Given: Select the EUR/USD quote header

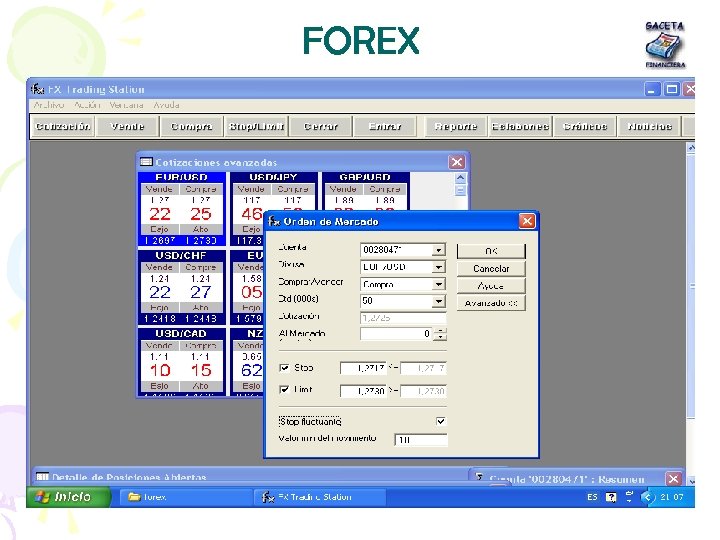Looking at the screenshot, I should [181, 177].
